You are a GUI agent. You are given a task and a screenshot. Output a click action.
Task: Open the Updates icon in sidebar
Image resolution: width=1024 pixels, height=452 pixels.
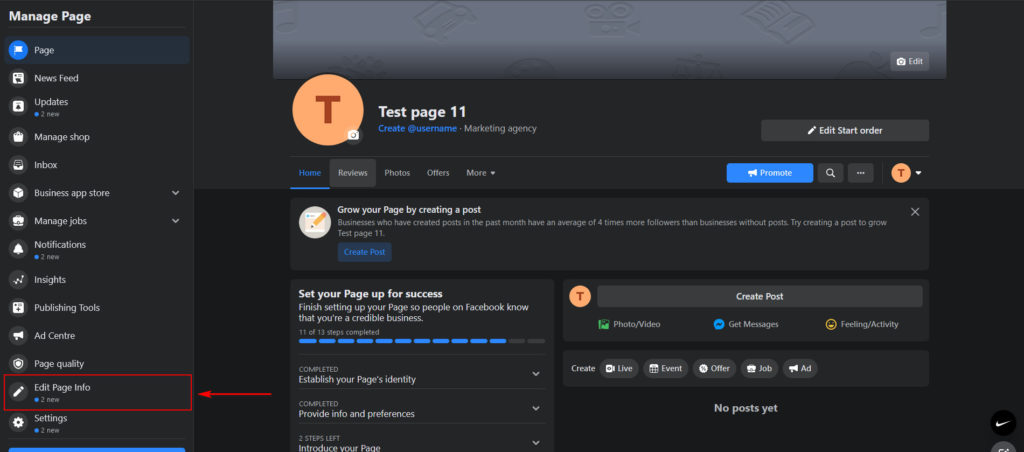click(18, 106)
